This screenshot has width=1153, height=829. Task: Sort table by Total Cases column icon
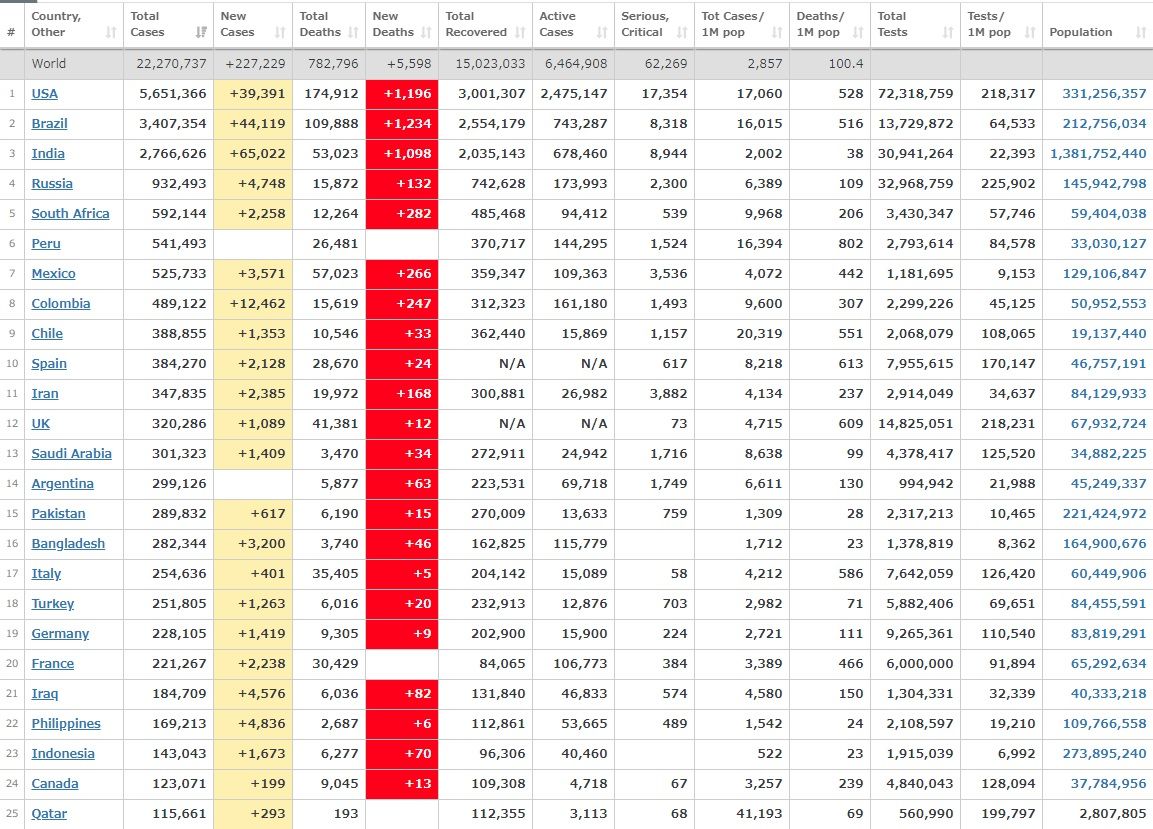[202, 33]
